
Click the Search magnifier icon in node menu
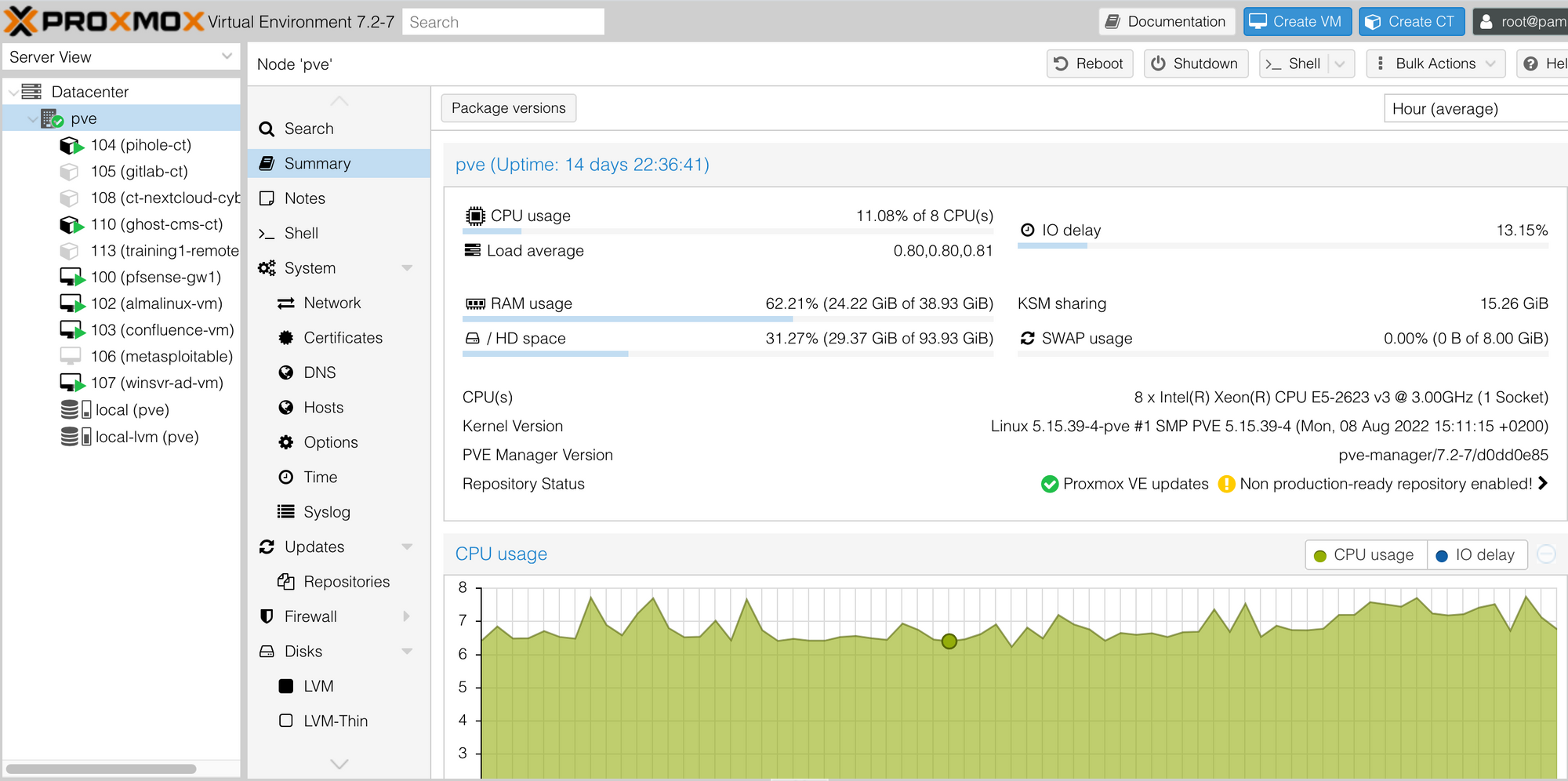point(267,129)
